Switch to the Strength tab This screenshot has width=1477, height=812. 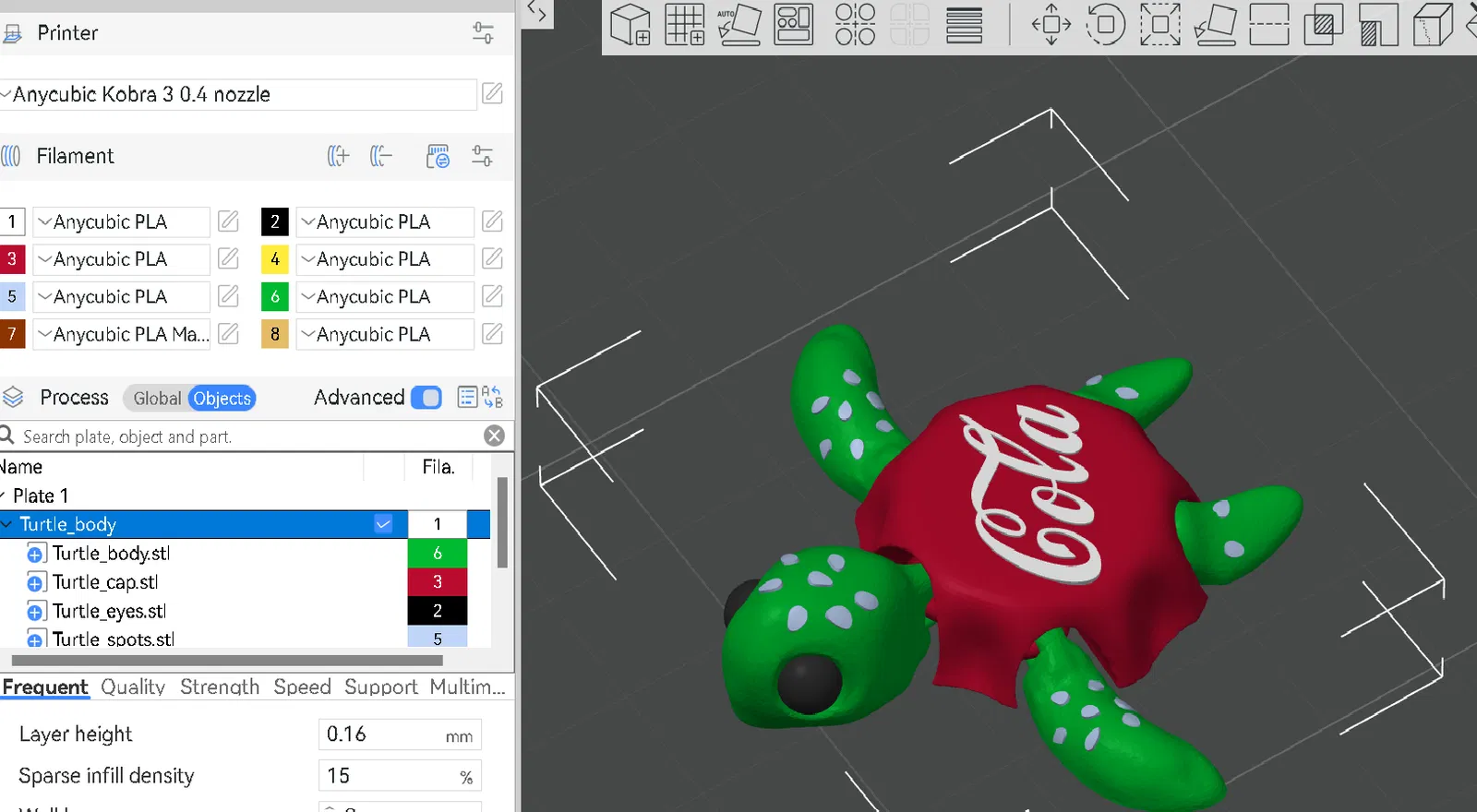[x=220, y=687]
